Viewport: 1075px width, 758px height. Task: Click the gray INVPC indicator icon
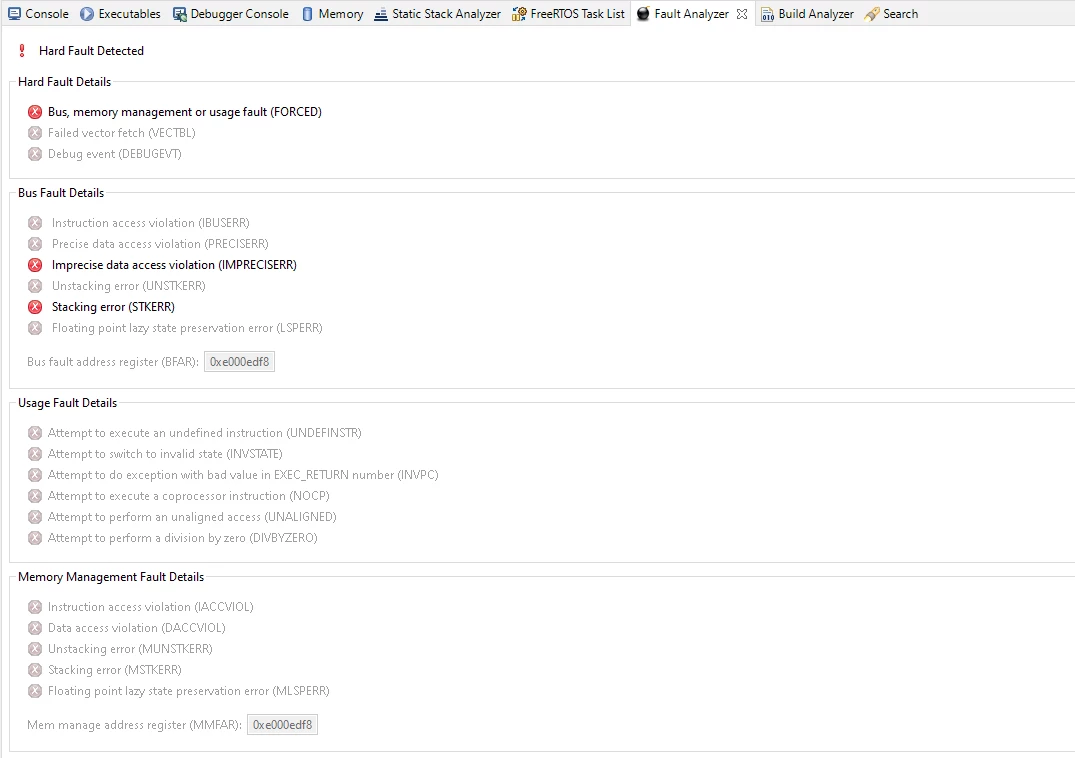35,475
